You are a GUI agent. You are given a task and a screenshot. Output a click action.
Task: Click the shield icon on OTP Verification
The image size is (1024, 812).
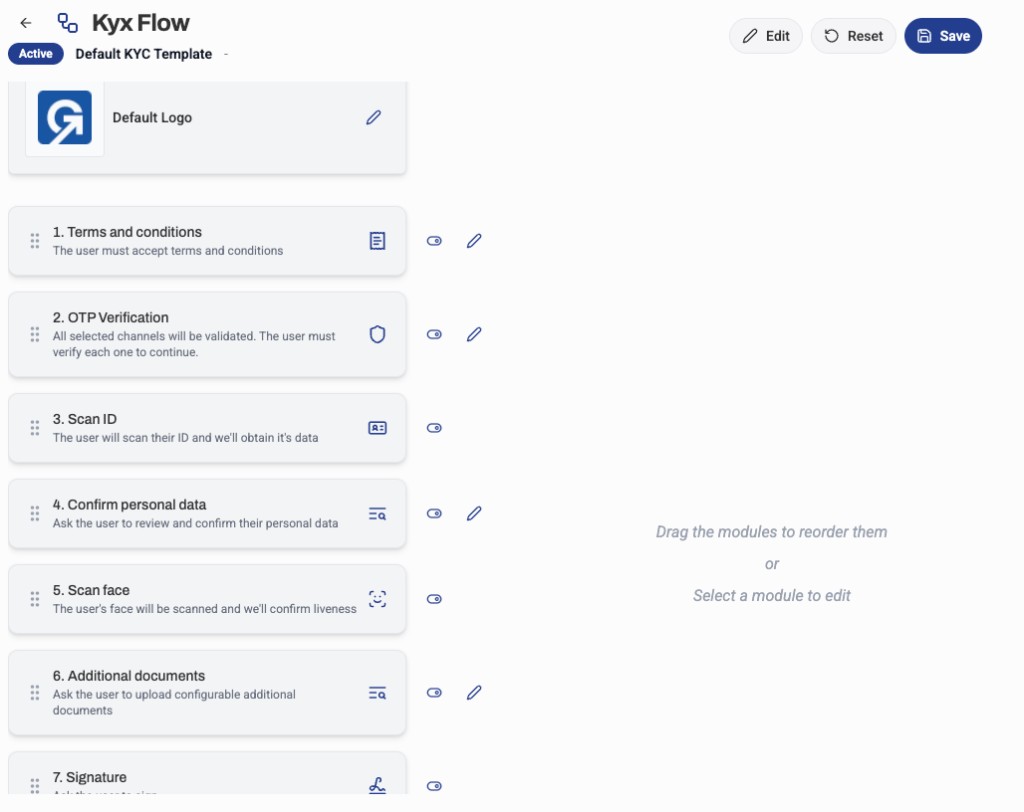pos(377,334)
